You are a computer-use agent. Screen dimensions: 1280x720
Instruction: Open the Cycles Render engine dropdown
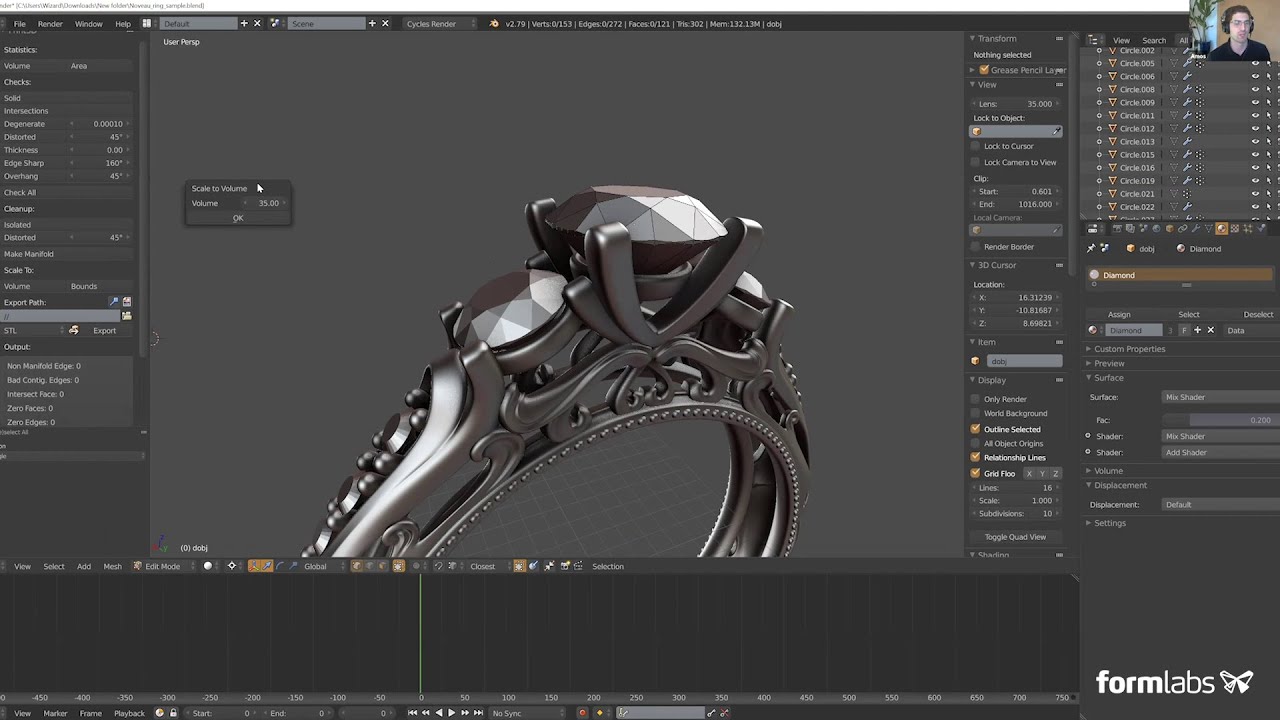[x=430, y=23]
